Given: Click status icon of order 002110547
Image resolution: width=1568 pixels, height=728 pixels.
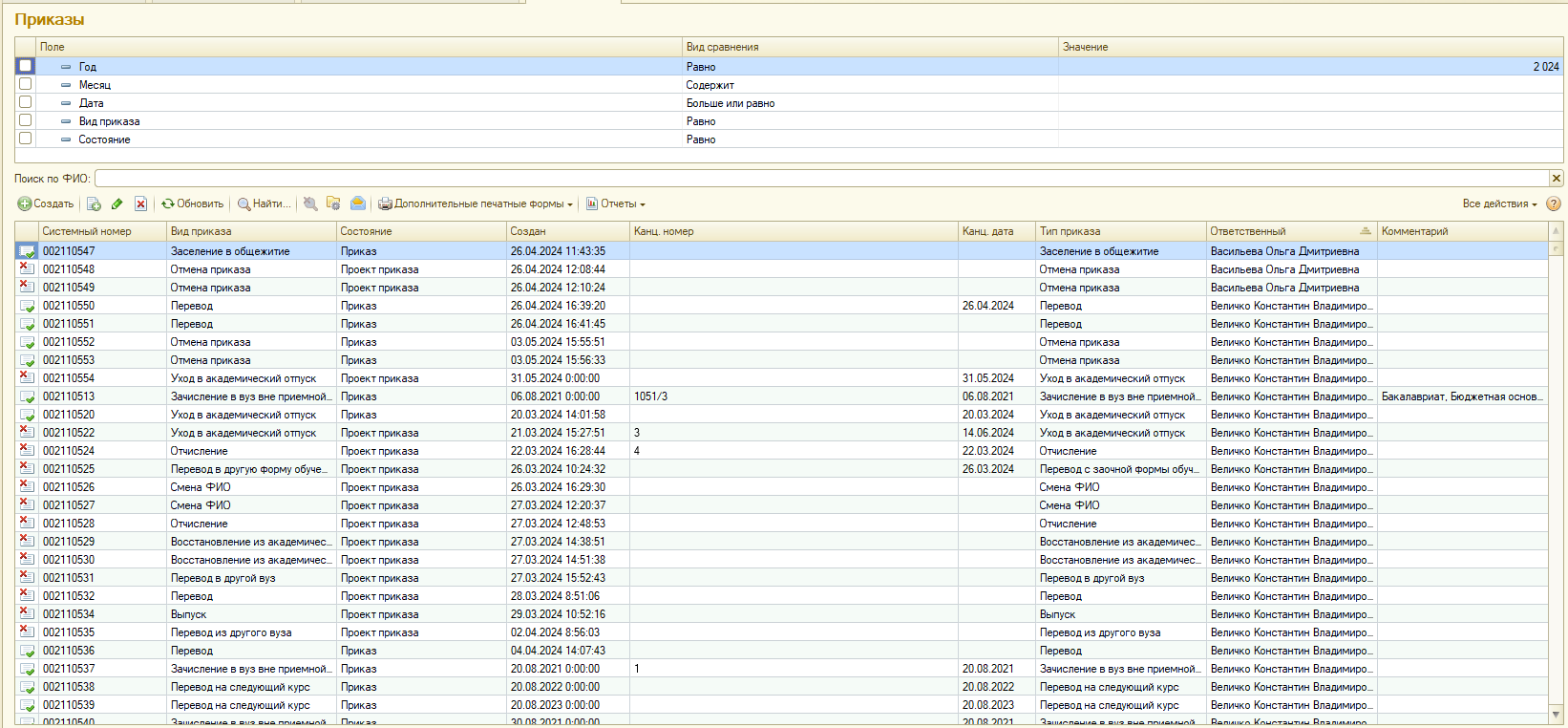Looking at the screenshot, I should click(27, 251).
